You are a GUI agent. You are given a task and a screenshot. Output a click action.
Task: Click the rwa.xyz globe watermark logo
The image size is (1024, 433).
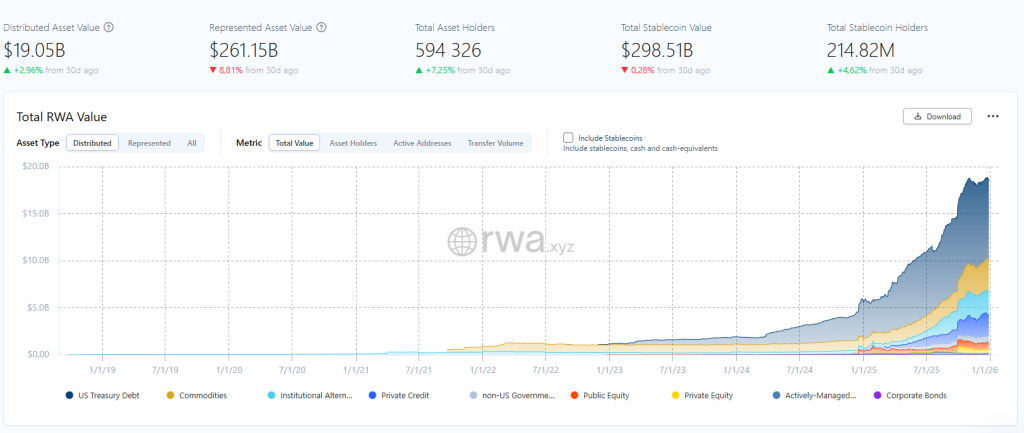coord(464,241)
